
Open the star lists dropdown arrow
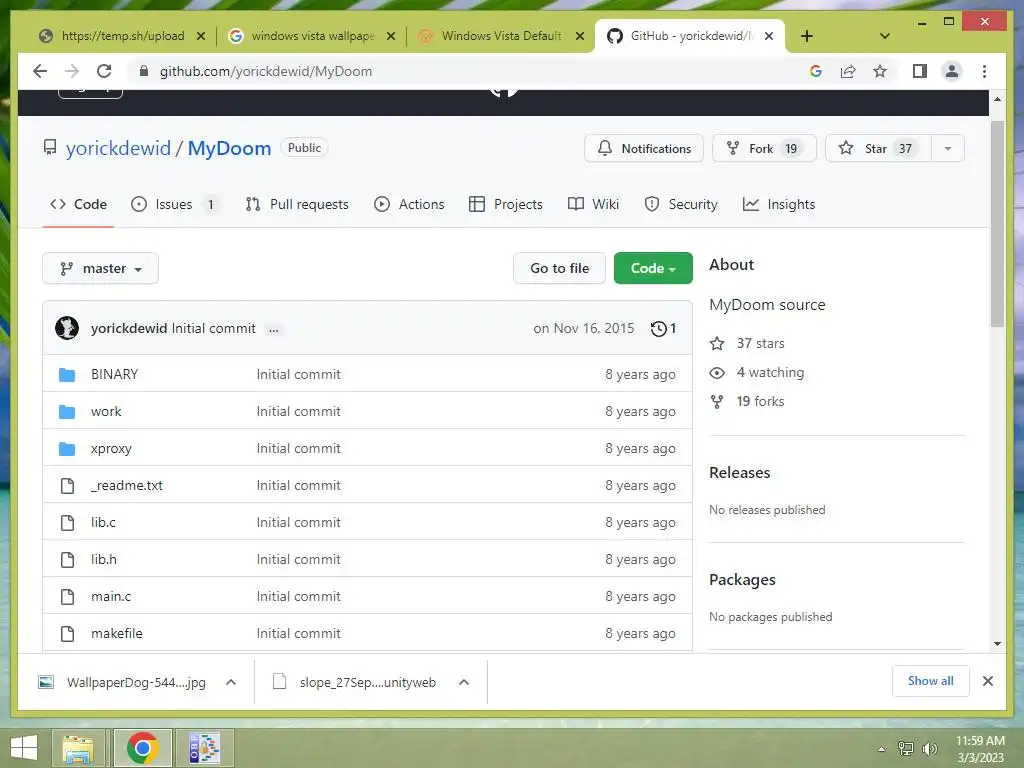click(948, 148)
